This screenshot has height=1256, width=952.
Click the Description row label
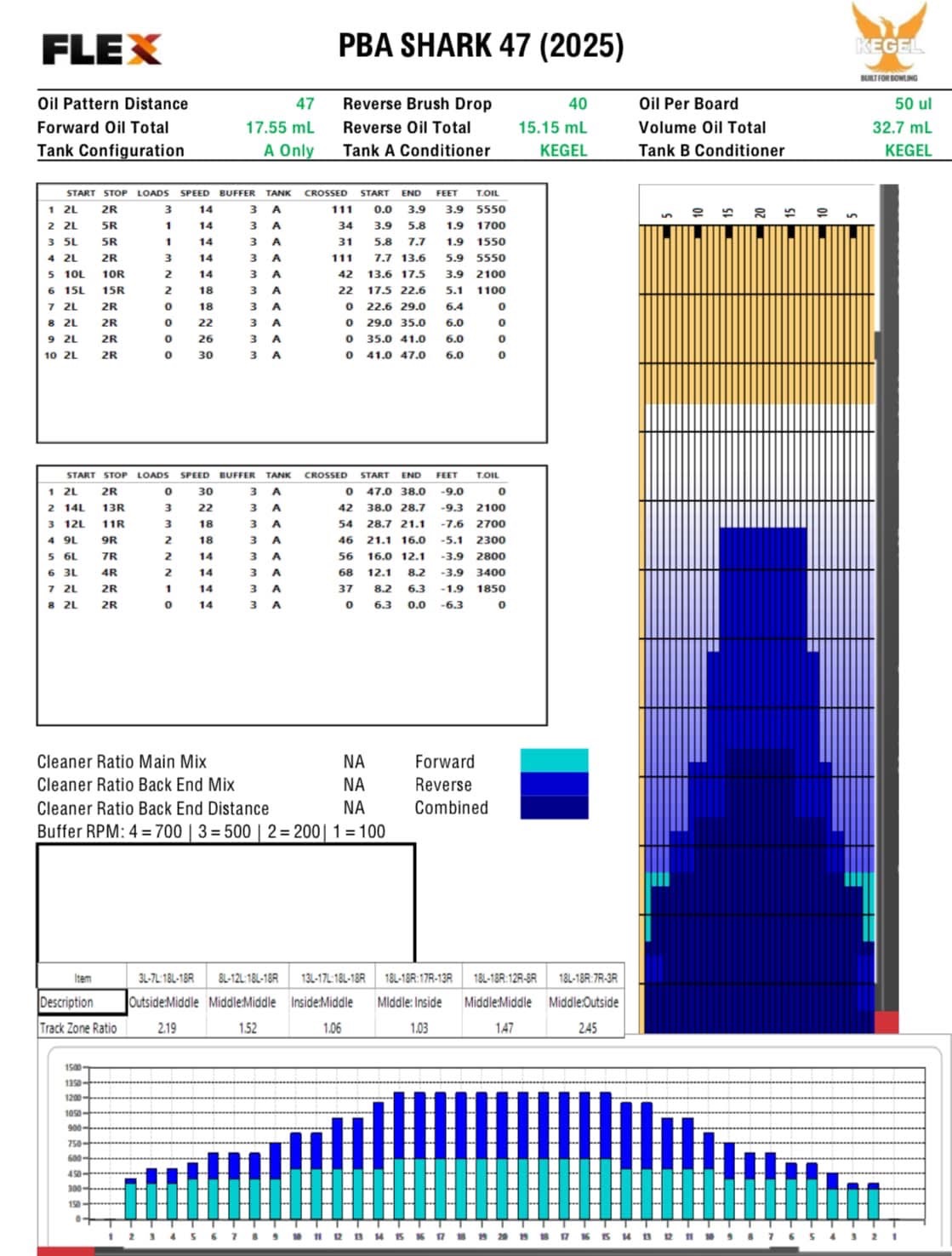66,1002
